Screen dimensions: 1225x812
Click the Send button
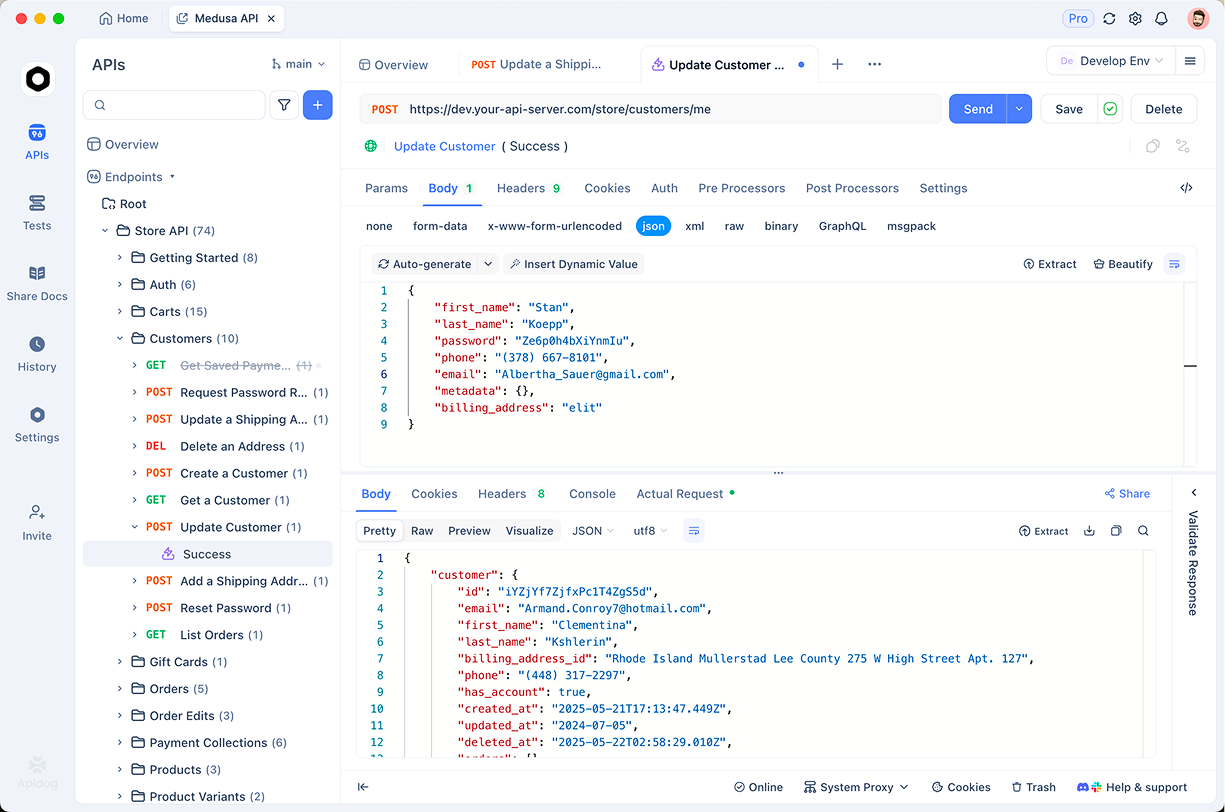[977, 108]
